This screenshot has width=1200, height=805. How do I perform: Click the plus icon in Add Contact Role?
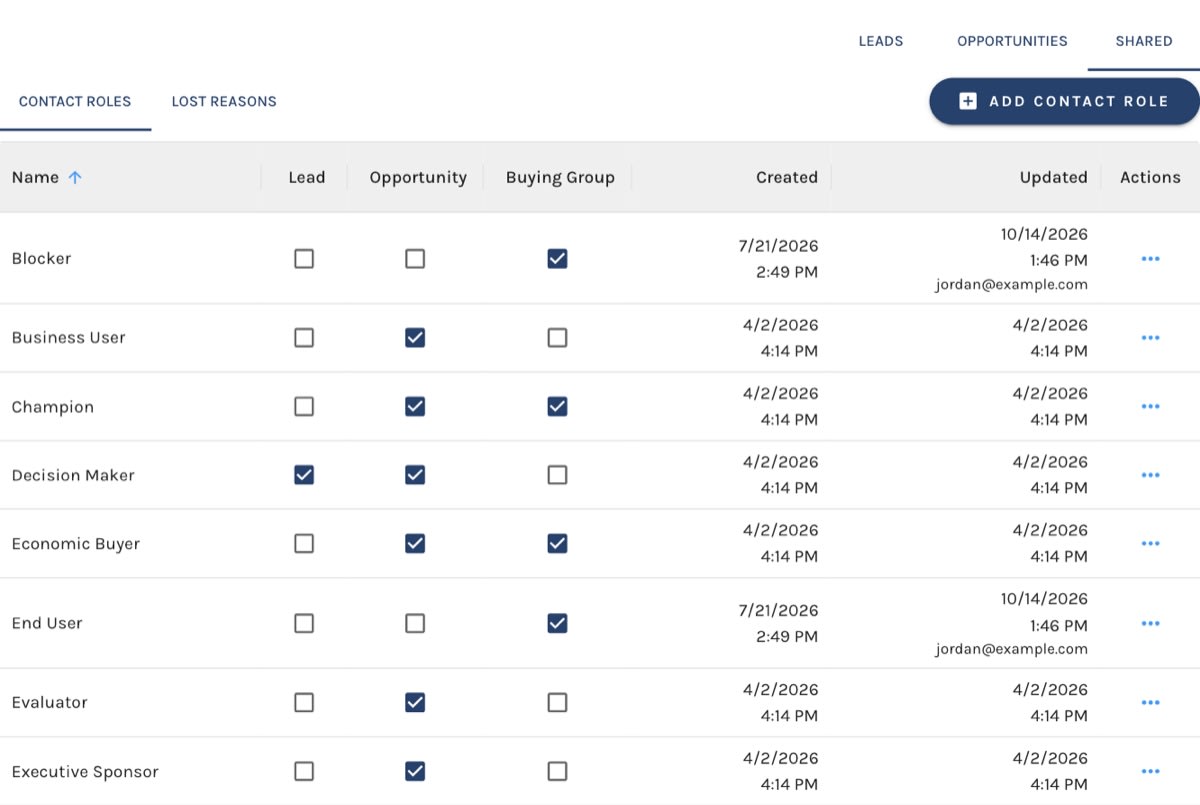pos(967,101)
